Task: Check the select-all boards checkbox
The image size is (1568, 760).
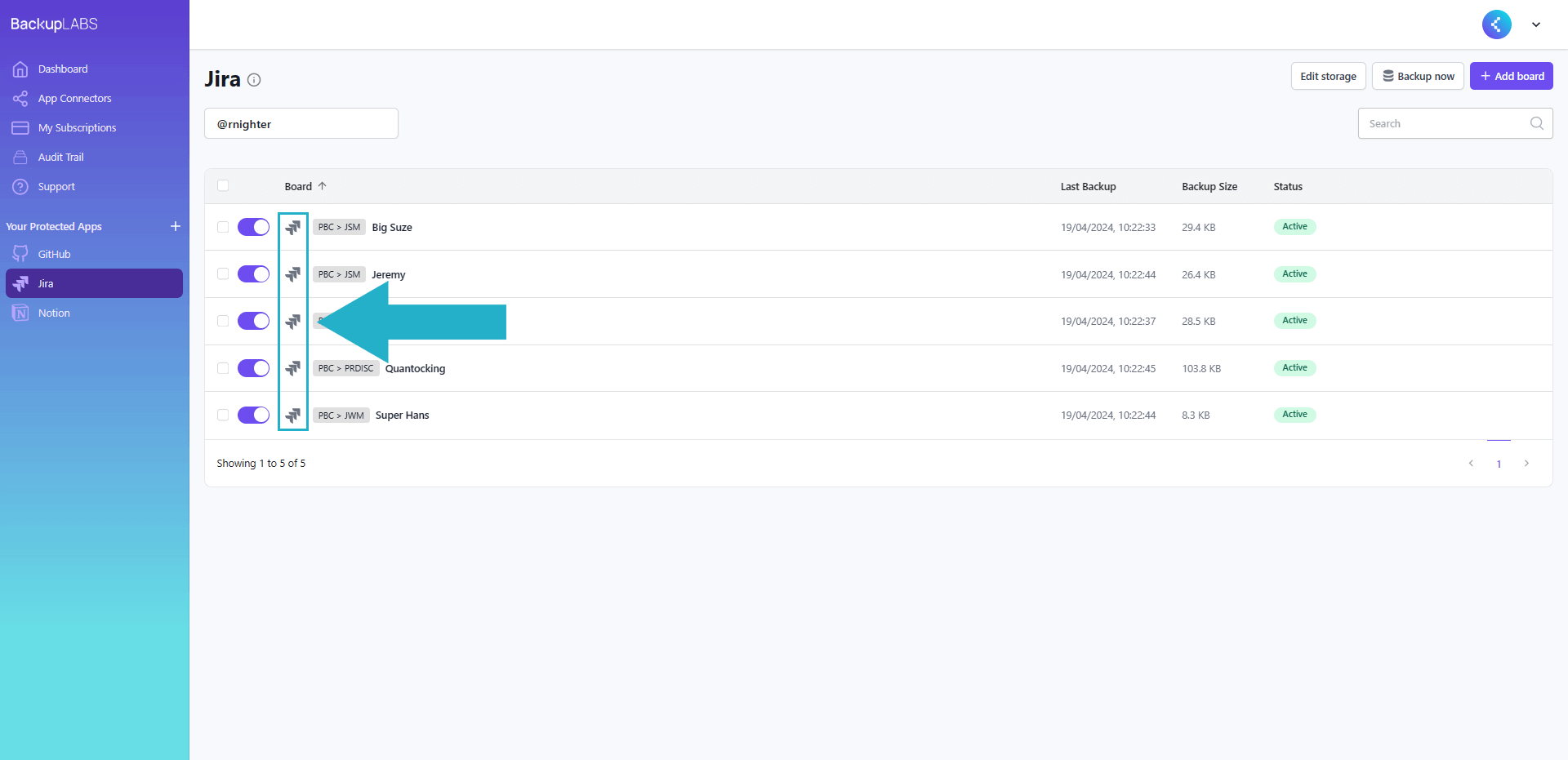Action: click(223, 186)
